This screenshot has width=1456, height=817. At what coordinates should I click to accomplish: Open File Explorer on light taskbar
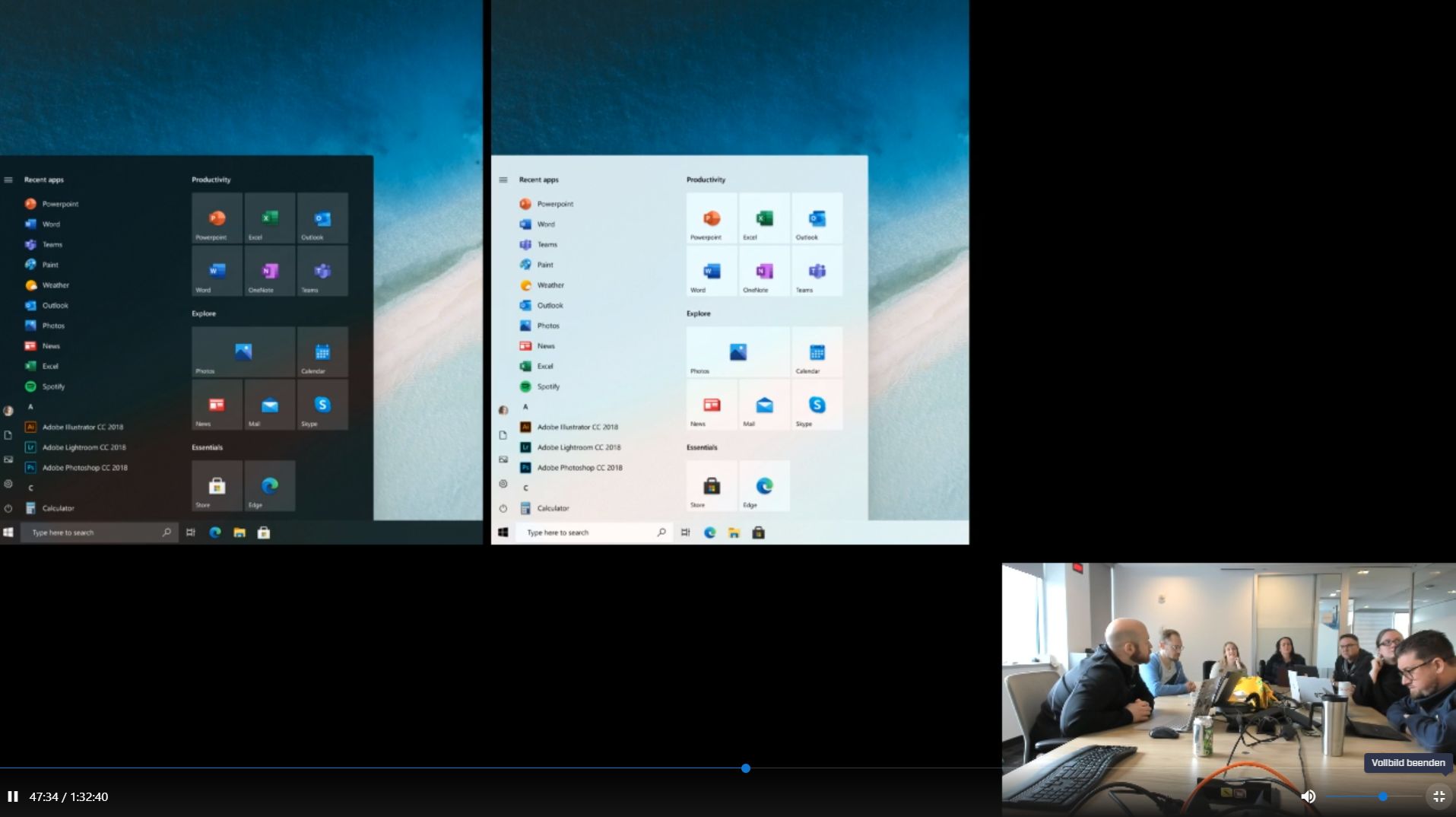[734, 532]
